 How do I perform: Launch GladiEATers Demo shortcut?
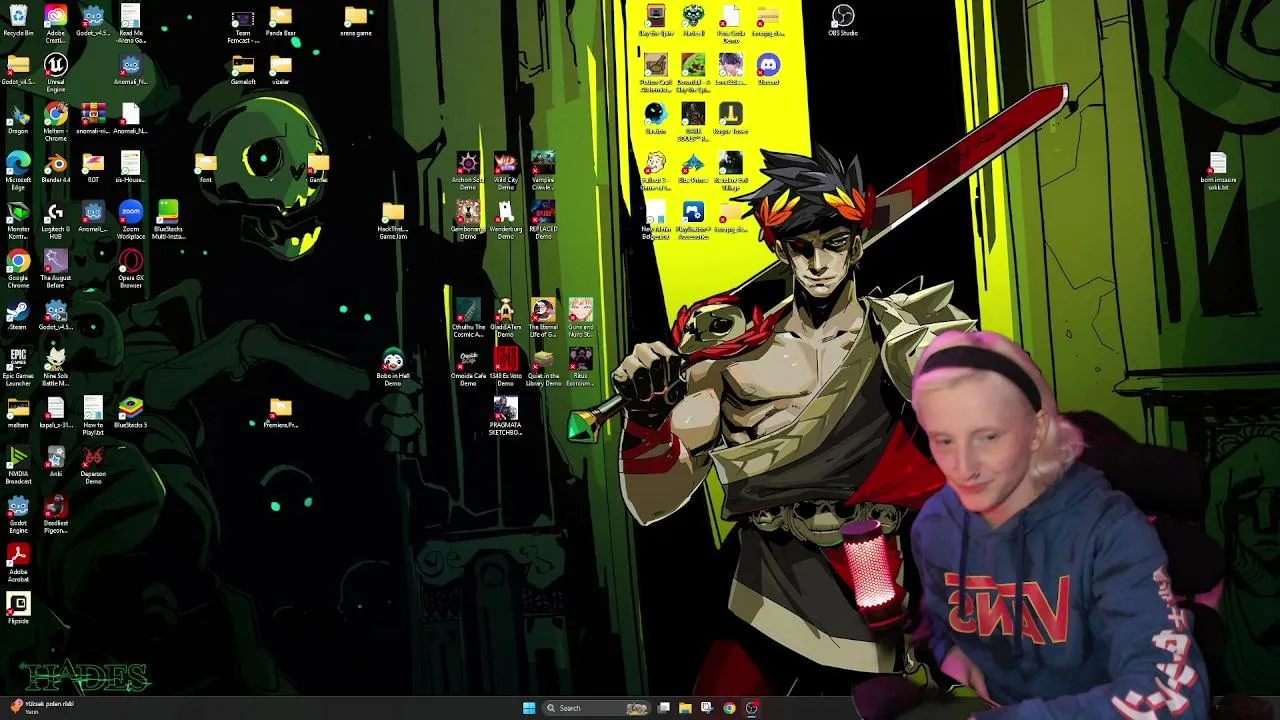coord(506,317)
